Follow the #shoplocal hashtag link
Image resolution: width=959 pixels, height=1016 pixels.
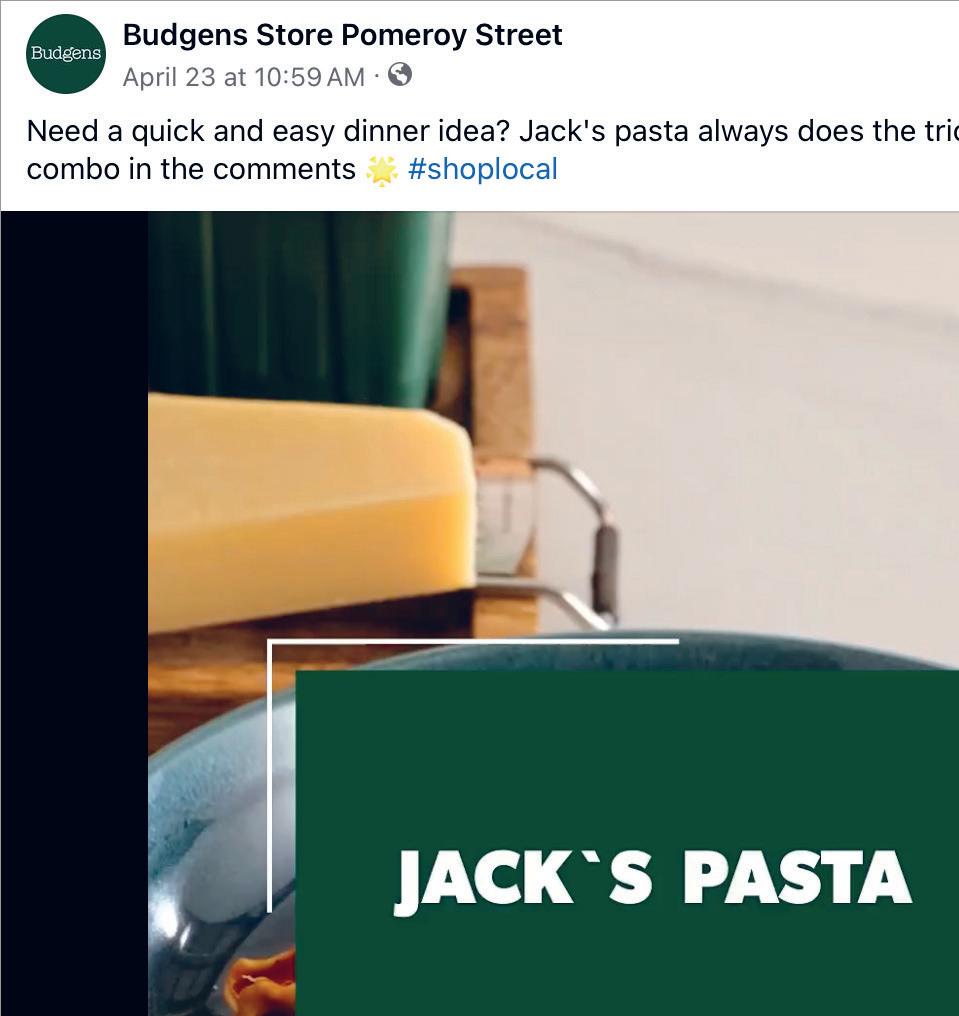(x=482, y=170)
